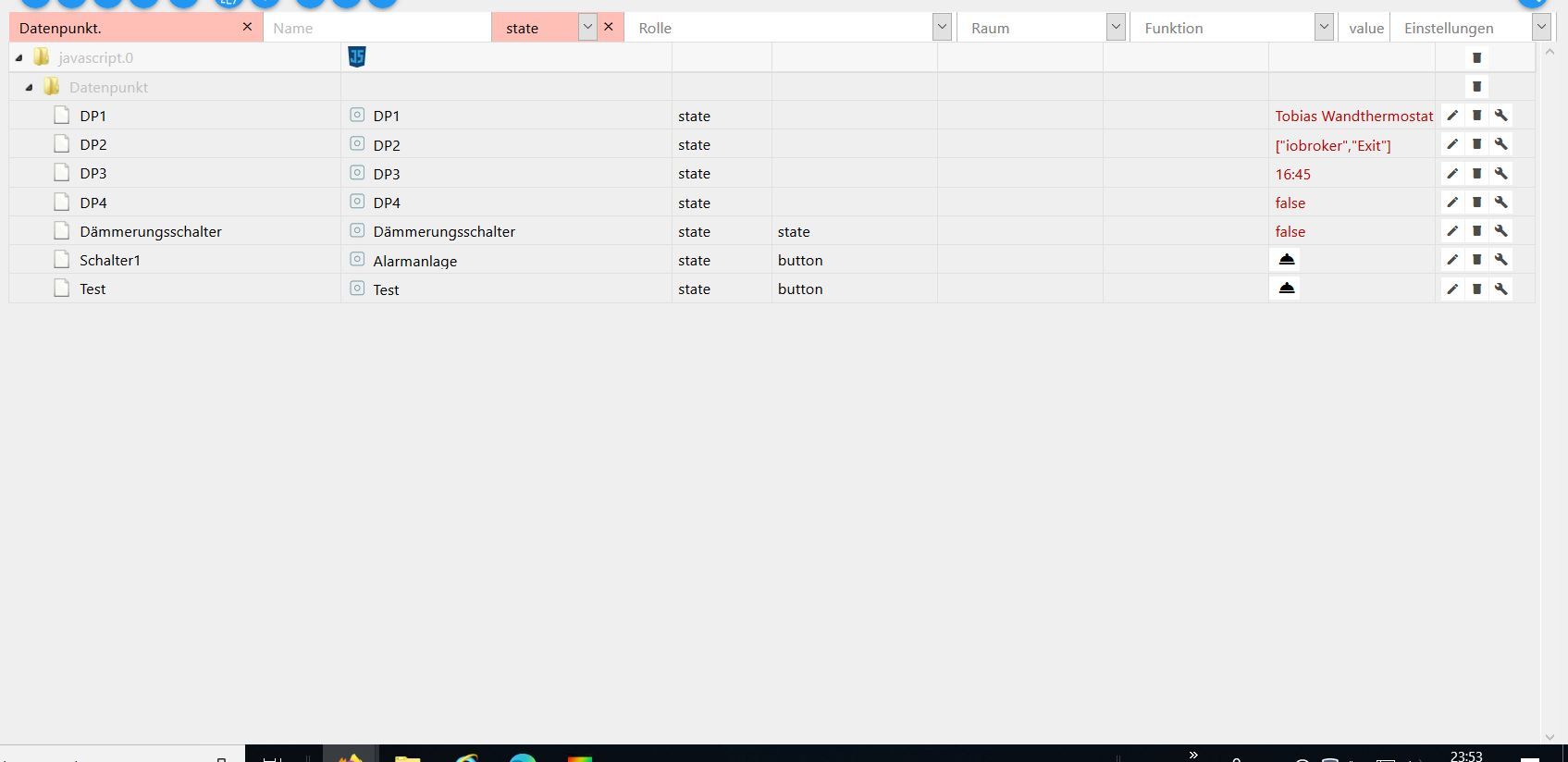Viewport: 1568px width, 762px height.
Task: Open DP1 settings with wrench icon
Action: point(1500,116)
